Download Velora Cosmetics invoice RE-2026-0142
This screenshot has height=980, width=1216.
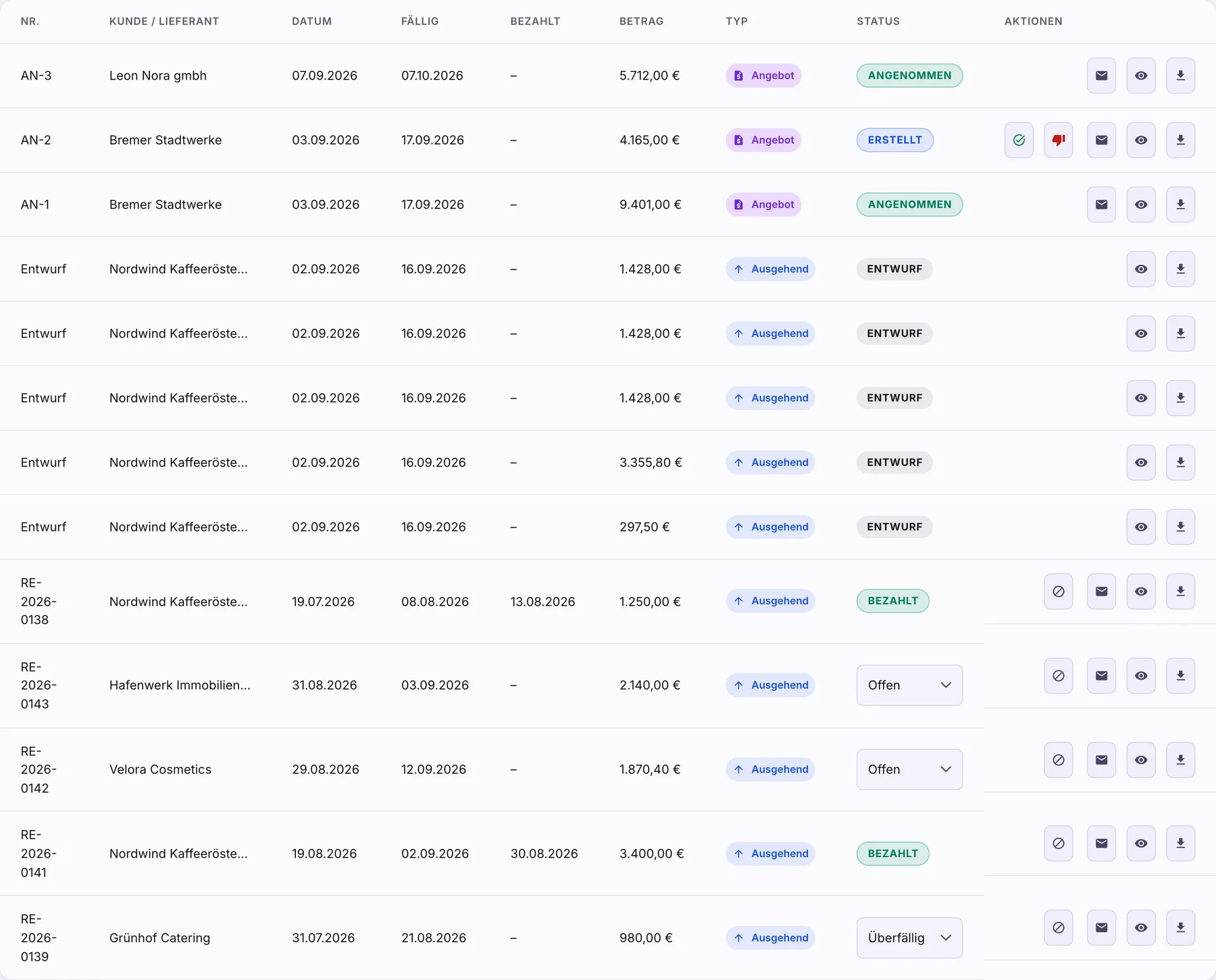1180,760
